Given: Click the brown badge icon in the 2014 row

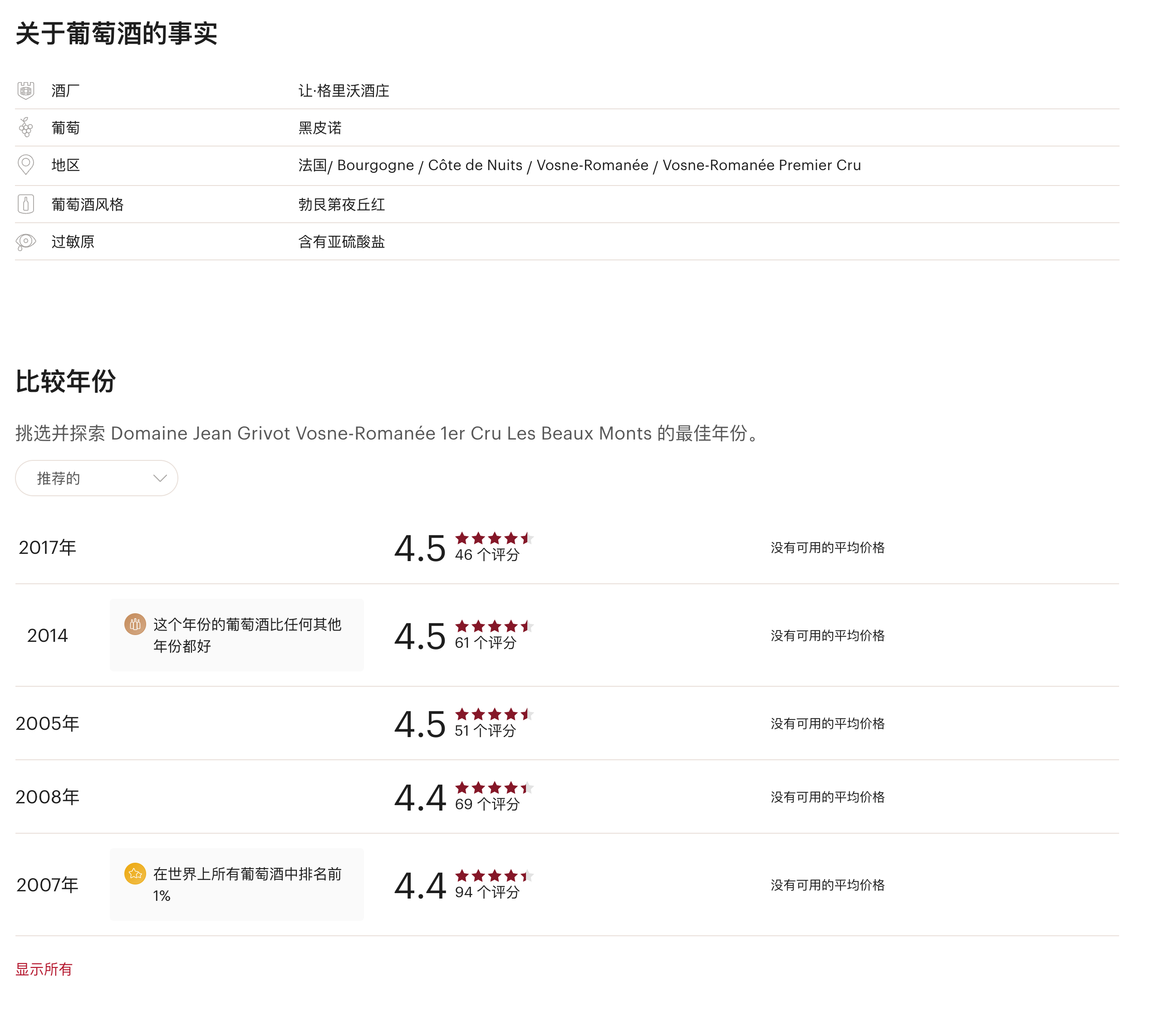Looking at the screenshot, I should (x=135, y=624).
